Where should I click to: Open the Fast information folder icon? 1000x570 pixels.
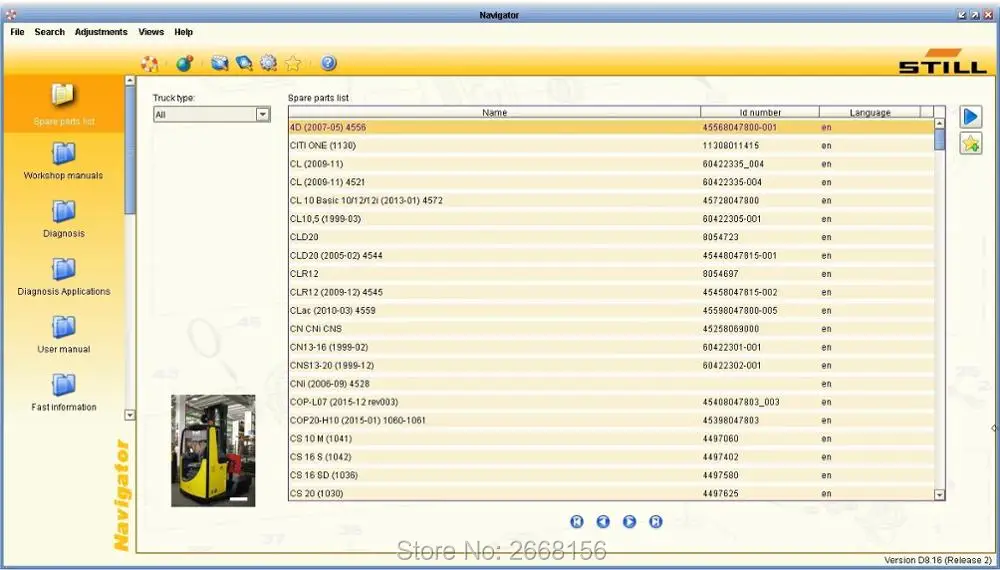63,386
